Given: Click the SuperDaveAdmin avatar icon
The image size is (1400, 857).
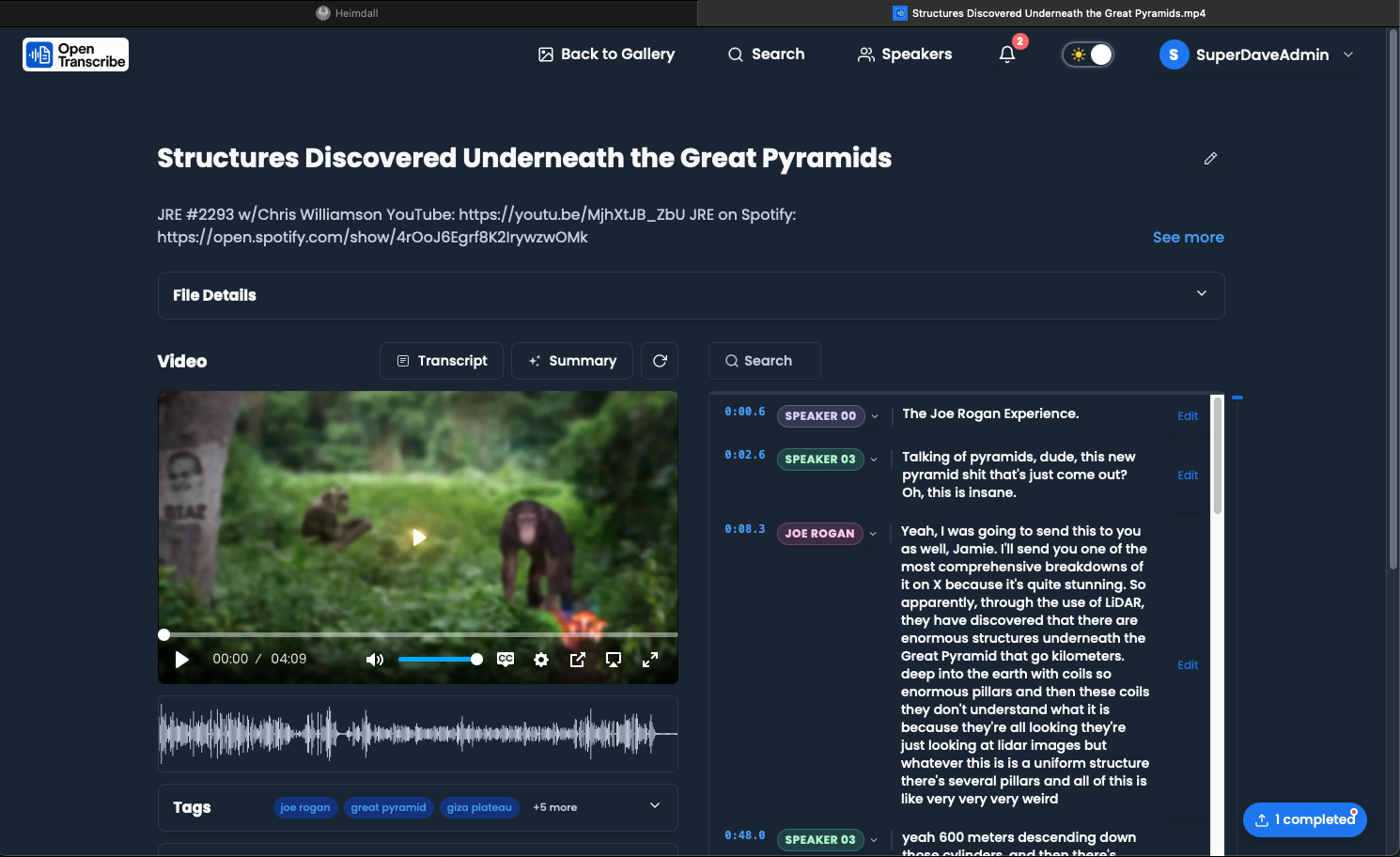Looking at the screenshot, I should pyautogui.click(x=1174, y=55).
